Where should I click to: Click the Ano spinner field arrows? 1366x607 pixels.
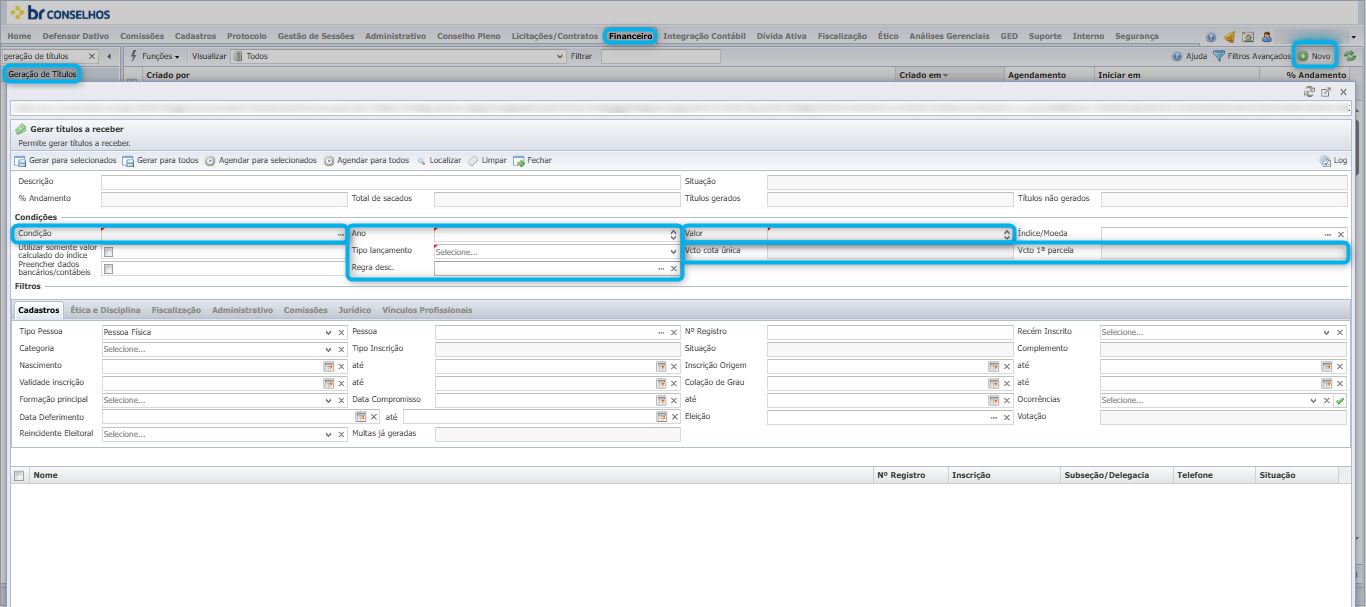[x=674, y=234]
